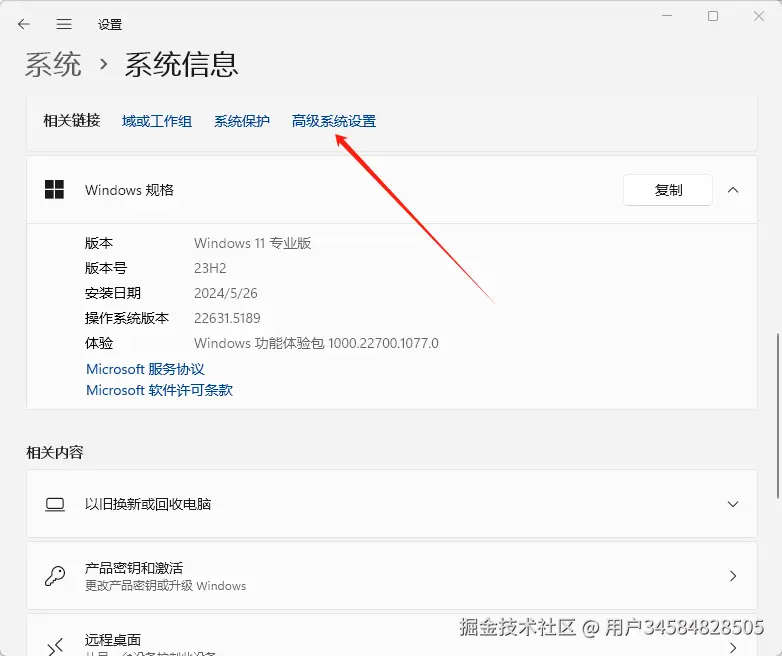Collapse the Windows 规格 section
This screenshot has height=656, width=782.
point(733,190)
